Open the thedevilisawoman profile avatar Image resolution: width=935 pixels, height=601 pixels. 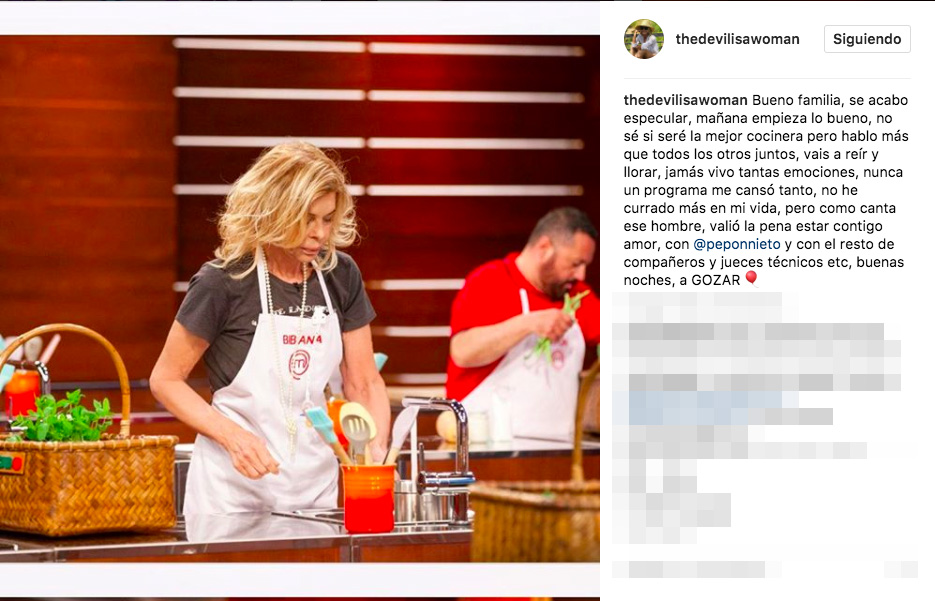coord(644,39)
